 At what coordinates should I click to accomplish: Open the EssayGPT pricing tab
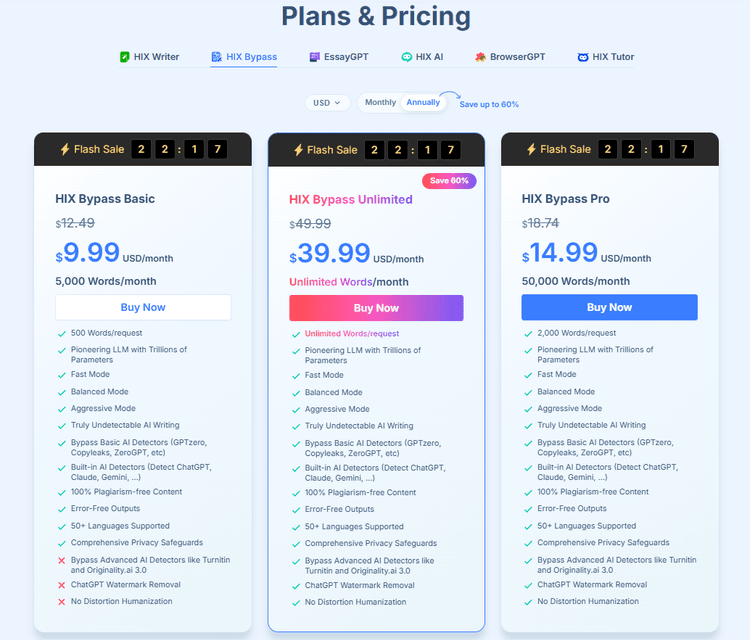tap(345, 57)
